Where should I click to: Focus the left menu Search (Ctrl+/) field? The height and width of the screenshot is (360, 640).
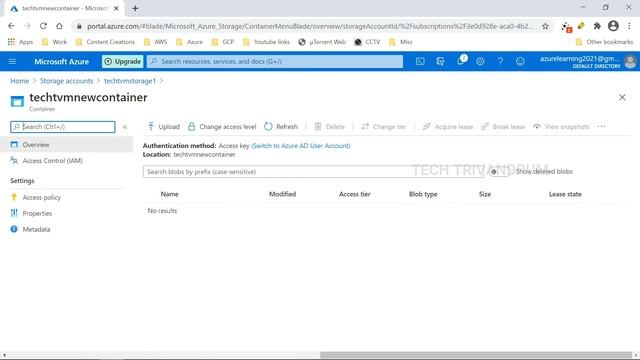tap(63, 127)
